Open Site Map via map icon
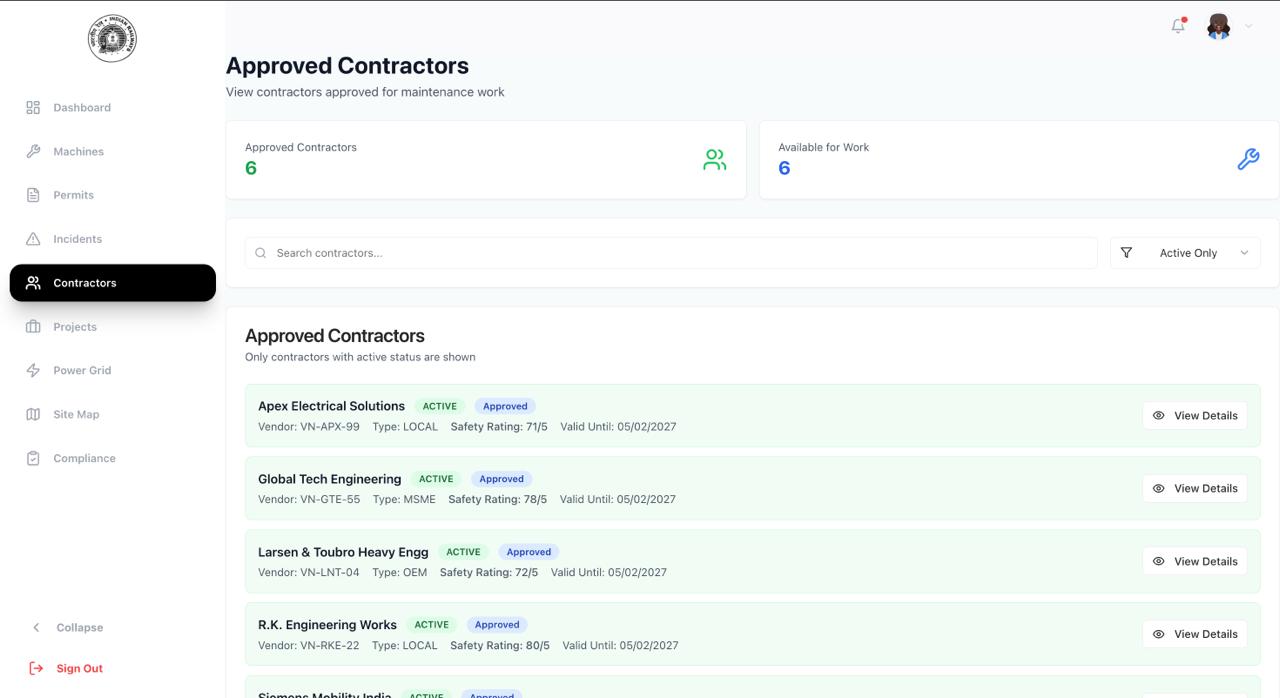This screenshot has width=1280, height=698. (33, 414)
